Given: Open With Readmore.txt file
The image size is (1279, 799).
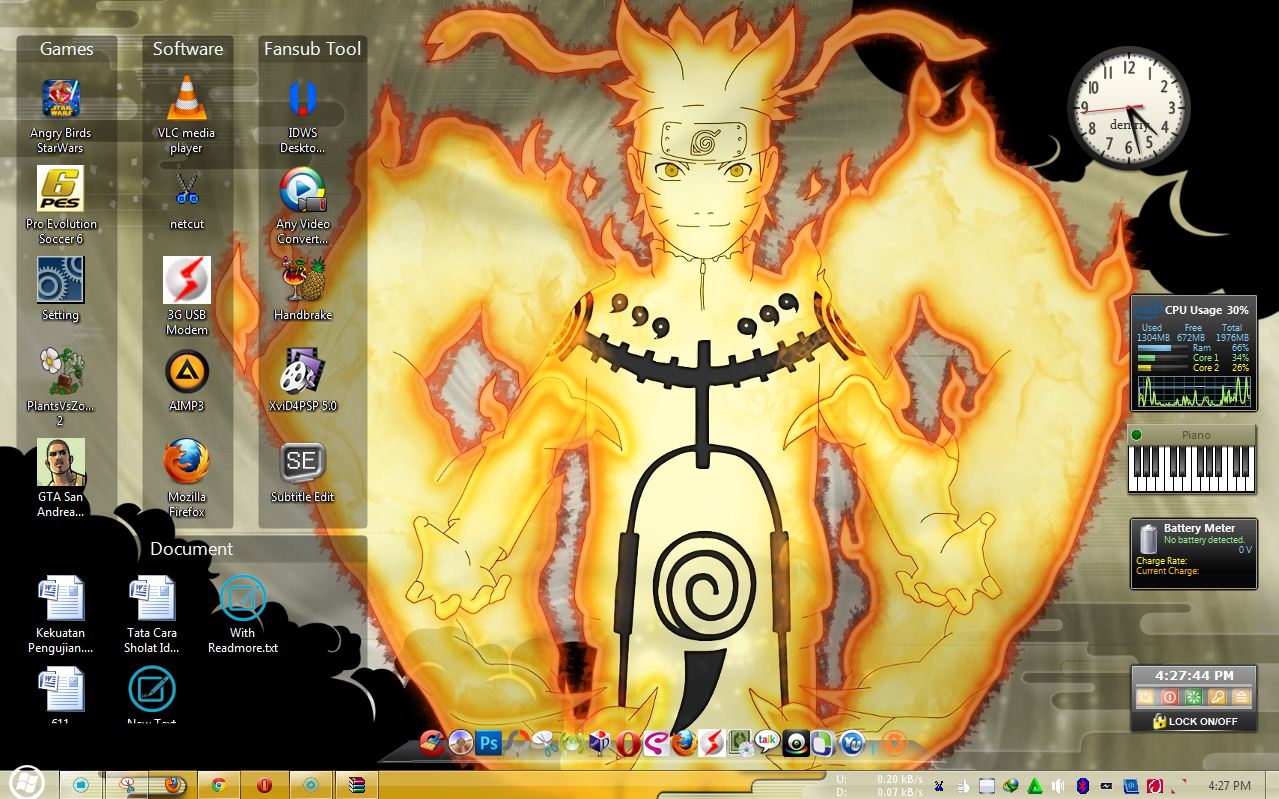Looking at the screenshot, I should [243, 614].
